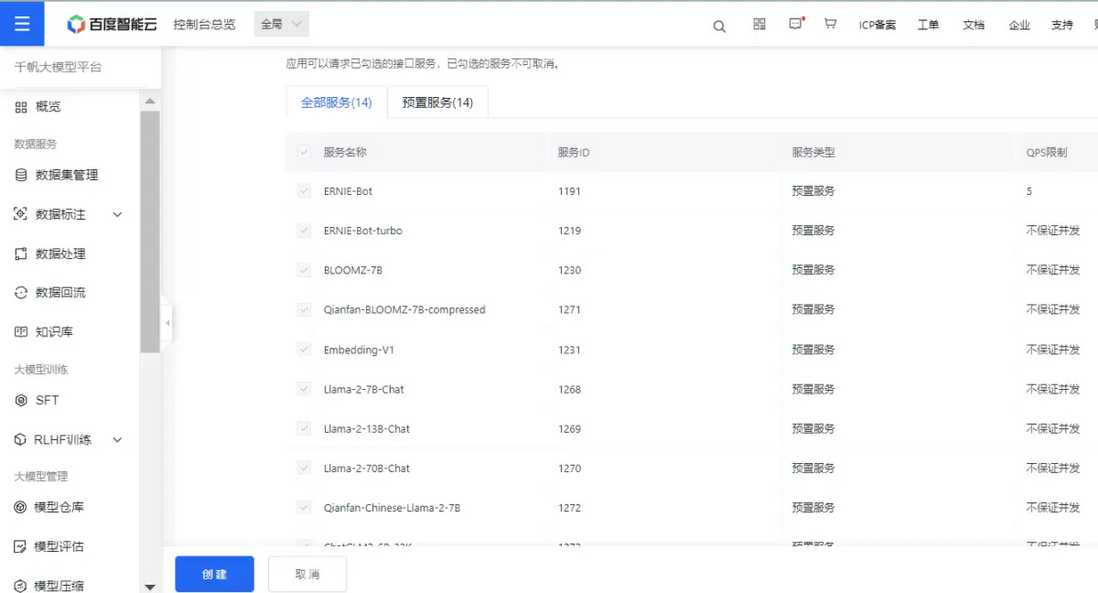Click the QPS value 5 for ERNIE-Bot
1098x593 pixels.
coord(1029,191)
